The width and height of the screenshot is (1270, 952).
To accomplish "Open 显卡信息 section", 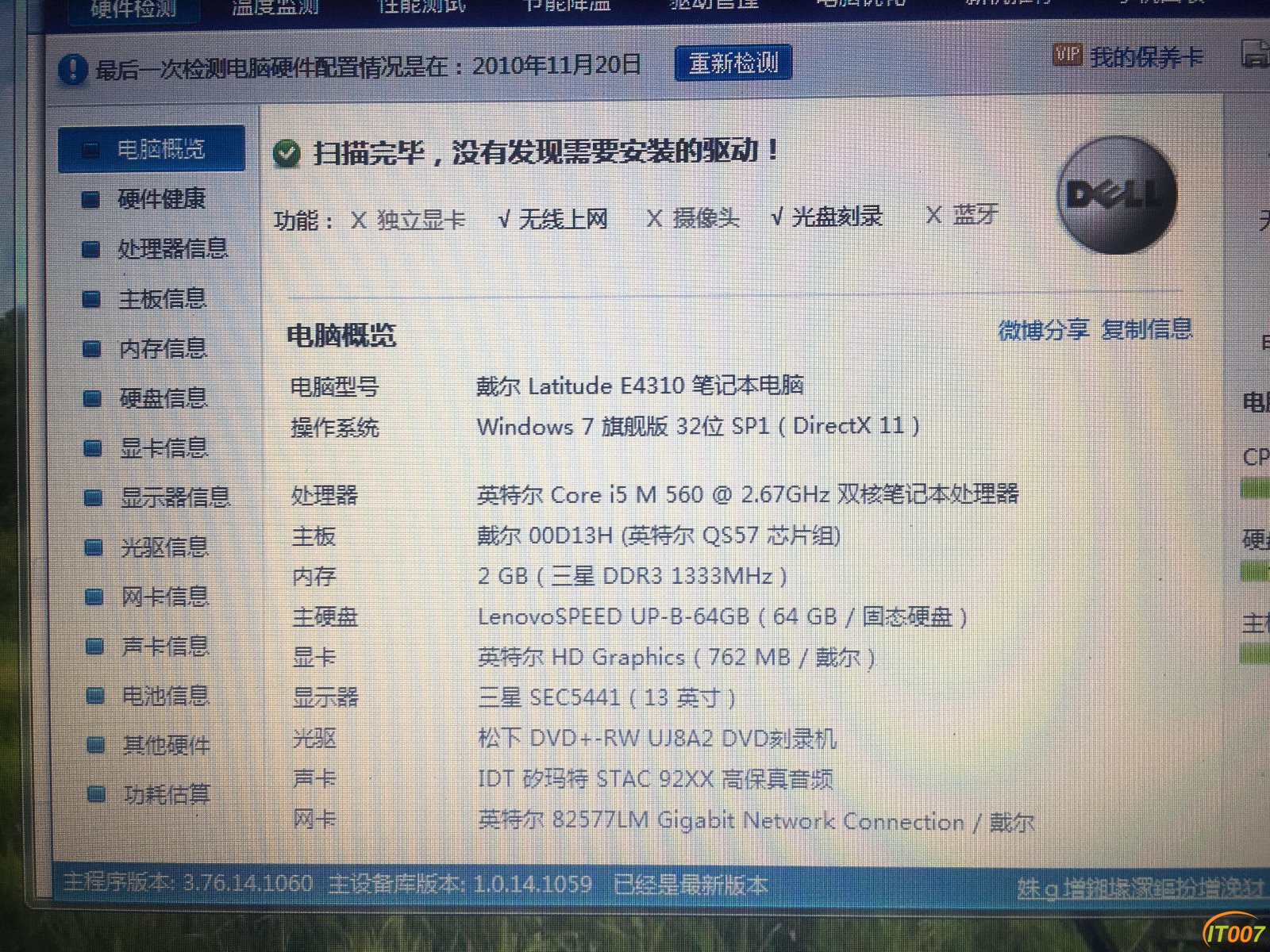I will point(164,448).
